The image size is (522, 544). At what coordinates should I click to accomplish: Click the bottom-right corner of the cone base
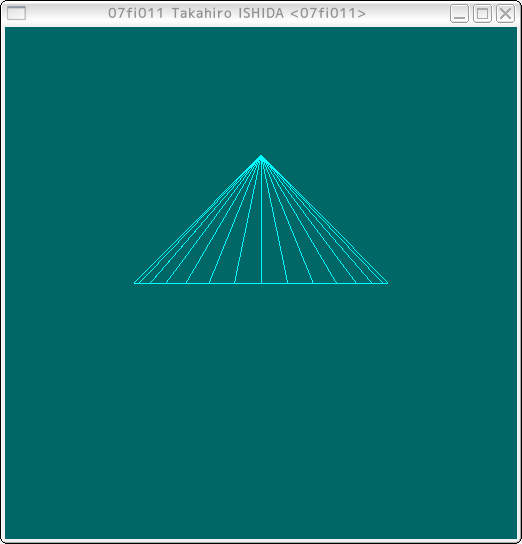[x=387, y=283]
